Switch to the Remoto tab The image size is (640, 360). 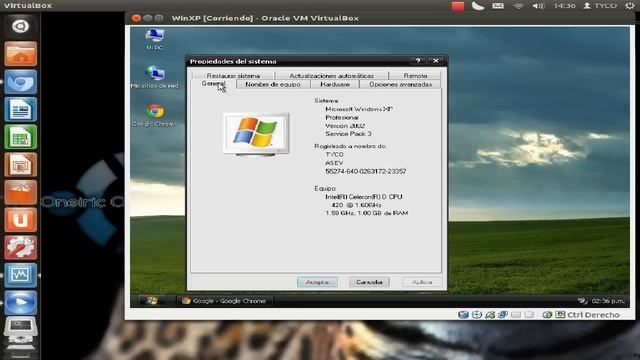coord(415,76)
